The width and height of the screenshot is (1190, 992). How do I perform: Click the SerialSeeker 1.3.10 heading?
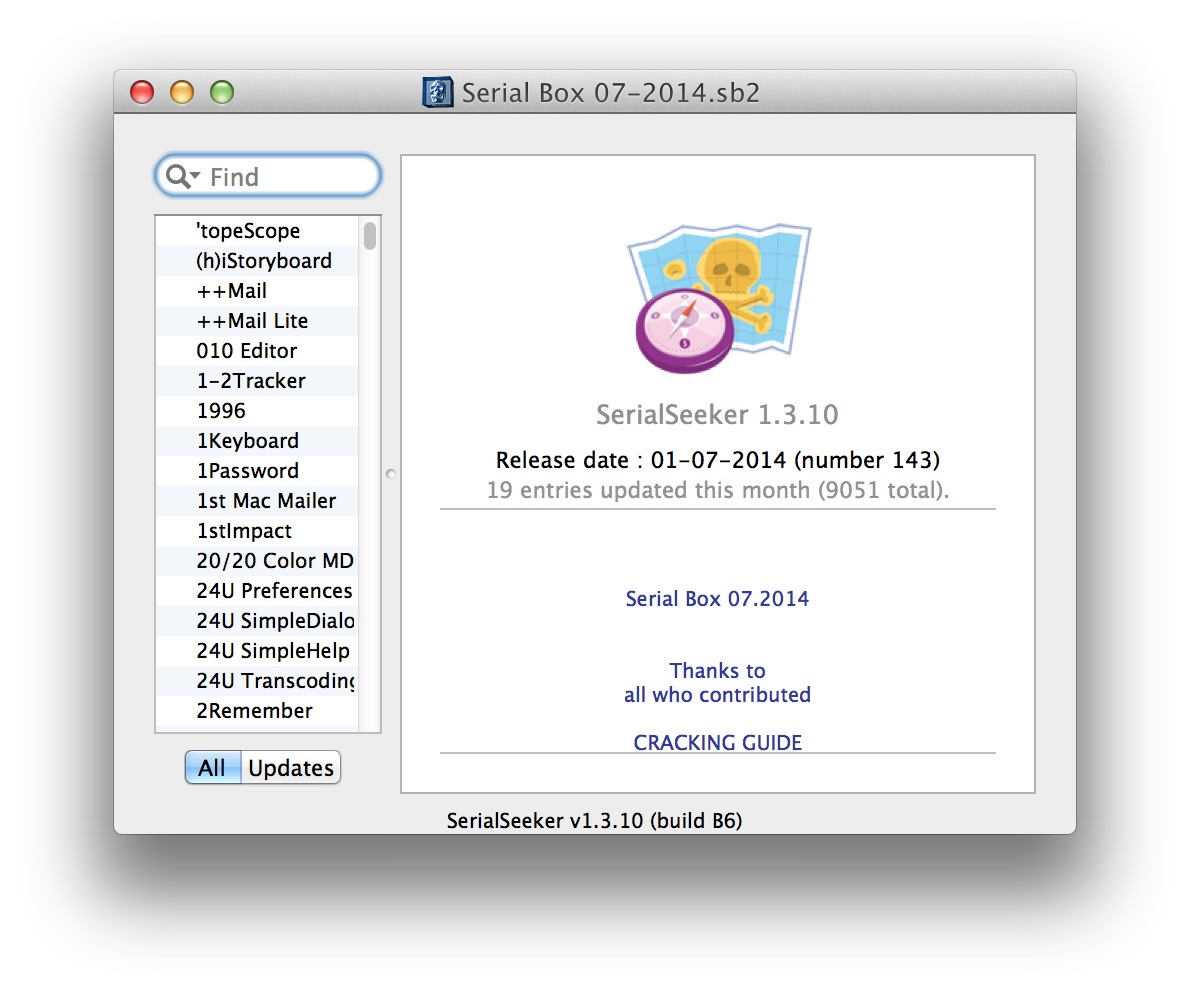[717, 414]
